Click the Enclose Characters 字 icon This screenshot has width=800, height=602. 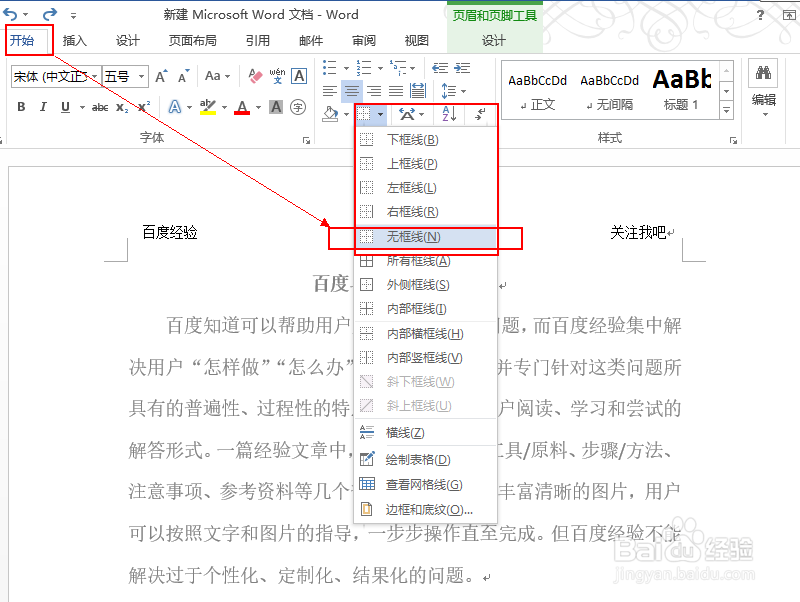tap(298, 107)
